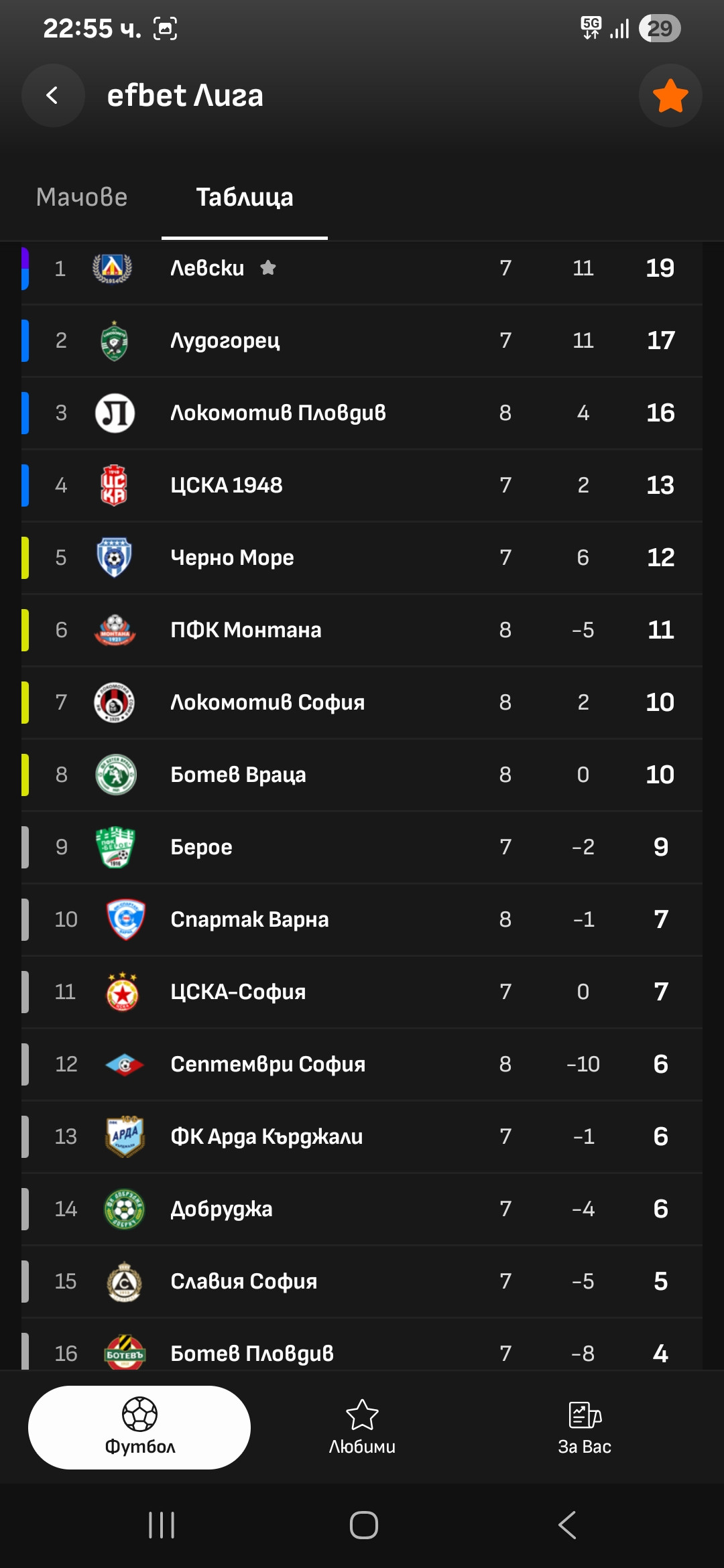Tap the back arrow next to efbet Лига
The image size is (724, 1568).
coord(53,96)
